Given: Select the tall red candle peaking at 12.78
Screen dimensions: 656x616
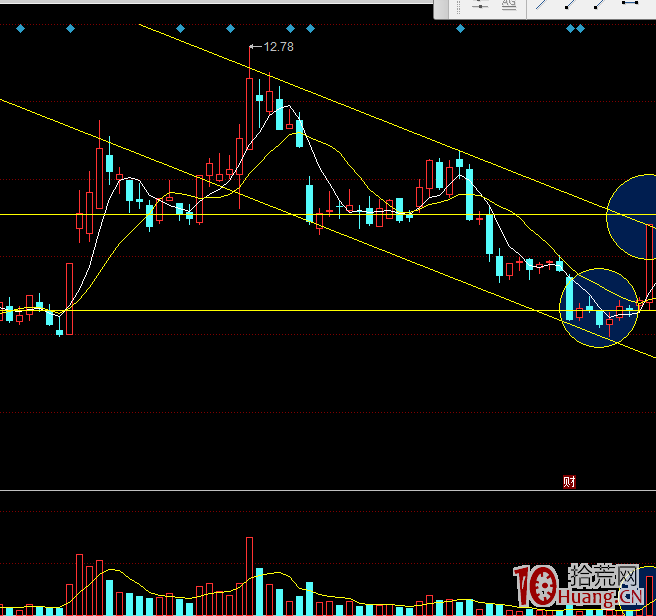Looking at the screenshot, I should pos(249,113).
